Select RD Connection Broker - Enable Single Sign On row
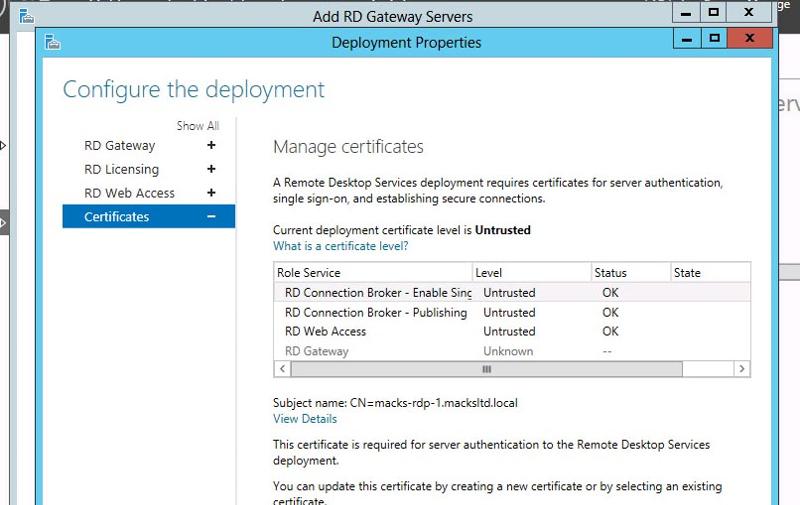 coord(512,292)
